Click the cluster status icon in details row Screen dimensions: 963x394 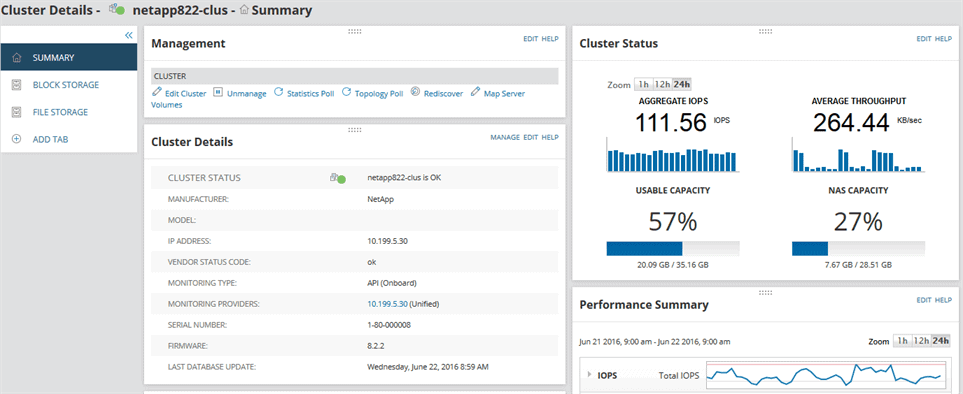point(338,178)
